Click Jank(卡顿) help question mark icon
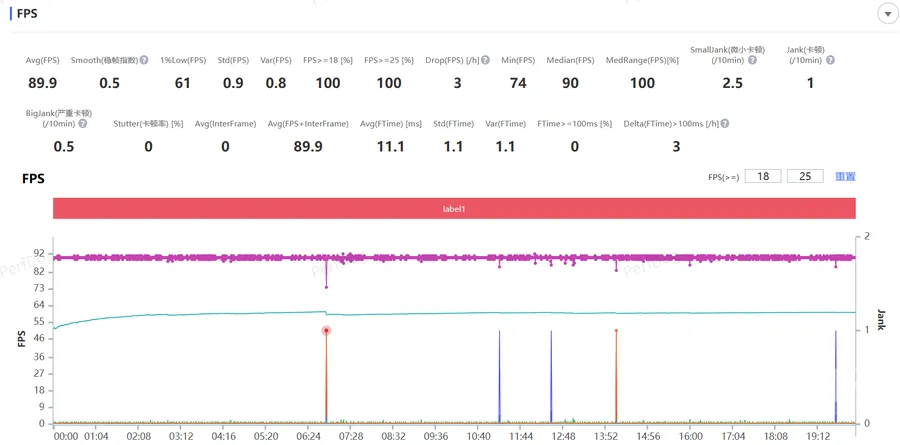 click(x=830, y=60)
